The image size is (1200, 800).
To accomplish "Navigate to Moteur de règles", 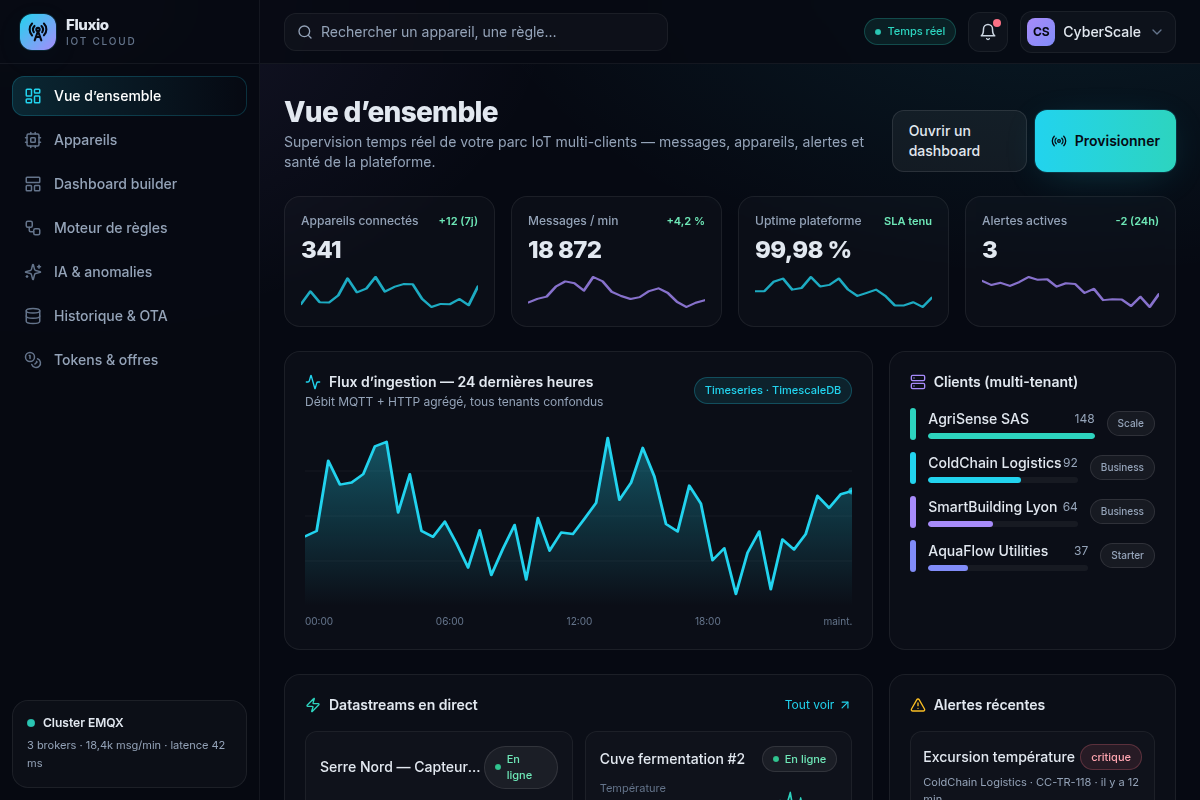I will [129, 228].
